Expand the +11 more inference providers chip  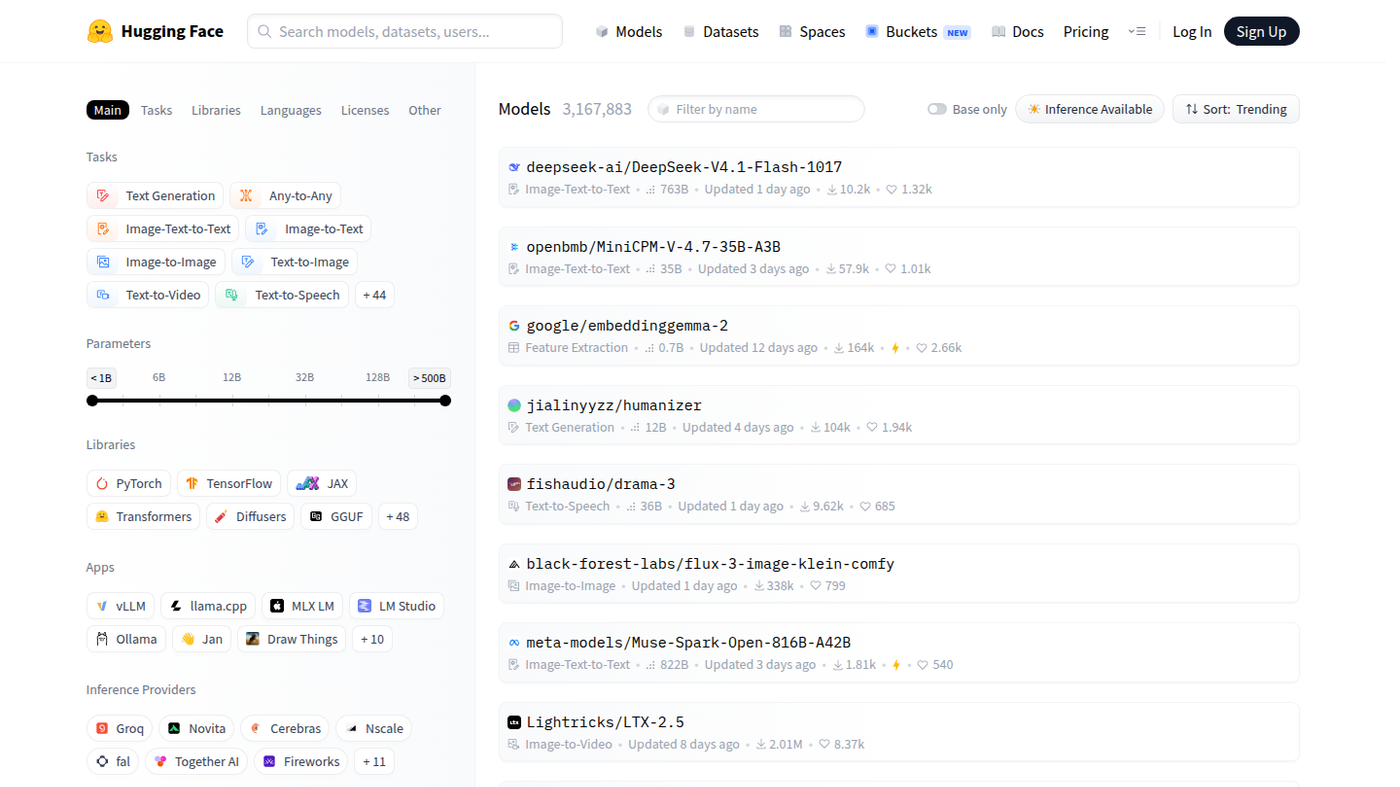point(374,762)
